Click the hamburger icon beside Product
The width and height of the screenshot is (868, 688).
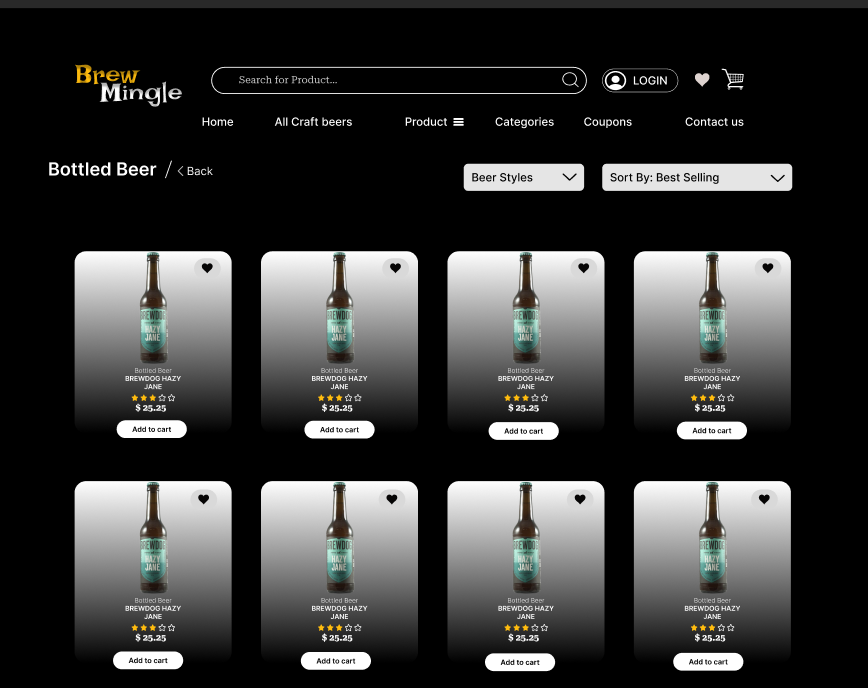pyautogui.click(x=458, y=122)
